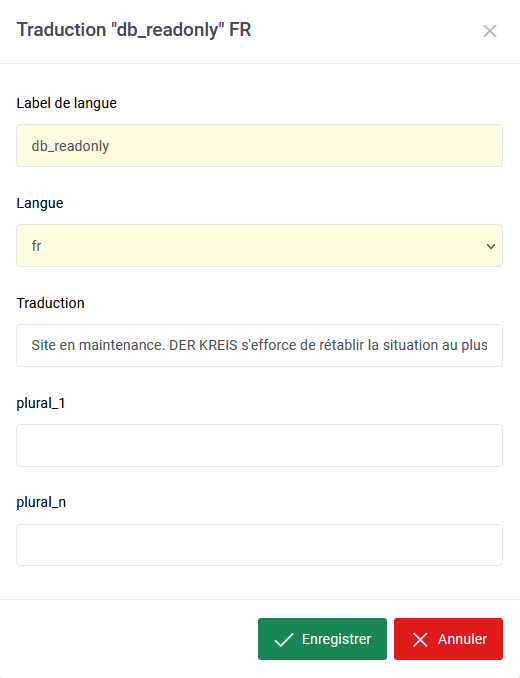
Task: Click the X icon on the Annuler button
Action: [x=420, y=640]
